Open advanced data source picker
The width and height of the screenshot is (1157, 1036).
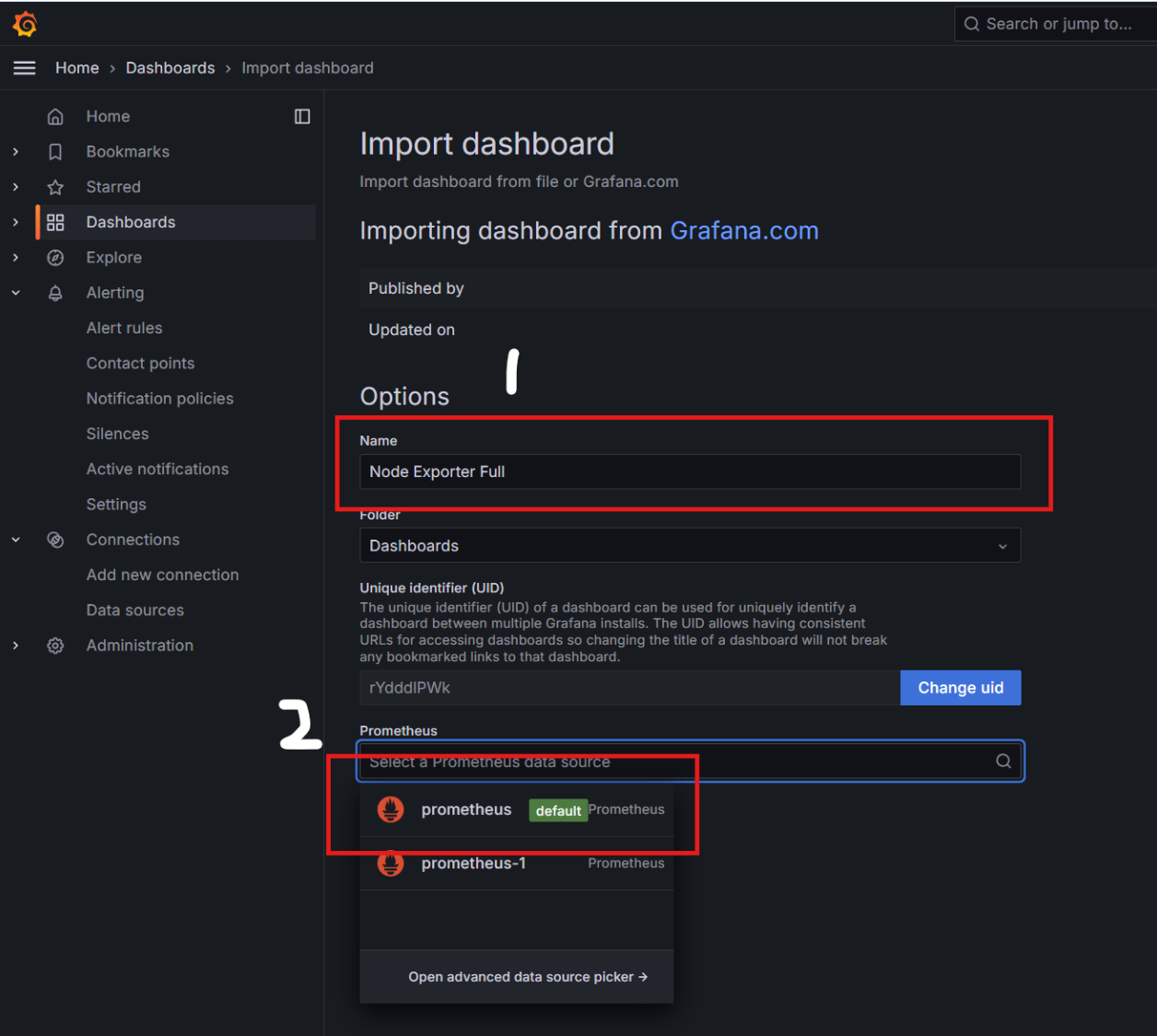click(x=528, y=977)
